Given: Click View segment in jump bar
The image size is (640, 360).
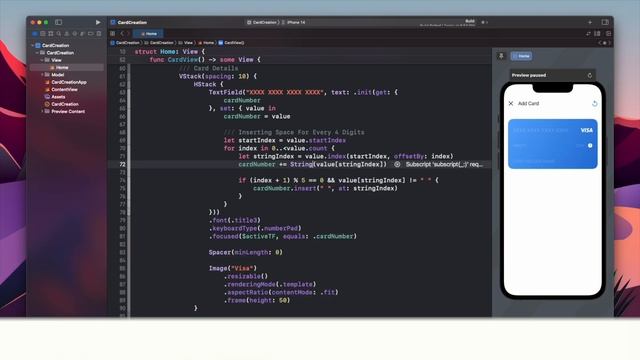Looking at the screenshot, I should point(186,42).
